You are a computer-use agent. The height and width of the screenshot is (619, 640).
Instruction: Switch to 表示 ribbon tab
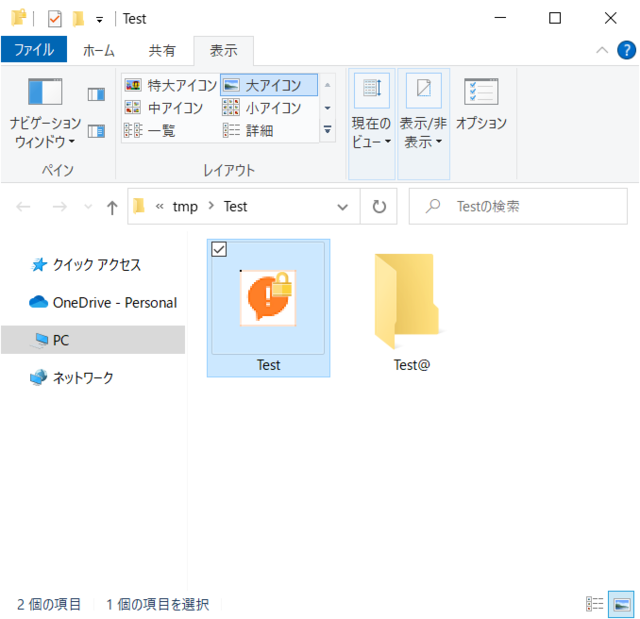pyautogui.click(x=223, y=51)
